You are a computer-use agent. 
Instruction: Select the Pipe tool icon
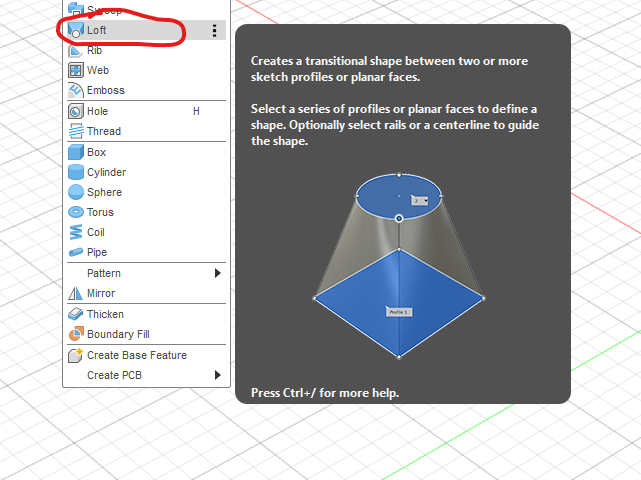75,252
